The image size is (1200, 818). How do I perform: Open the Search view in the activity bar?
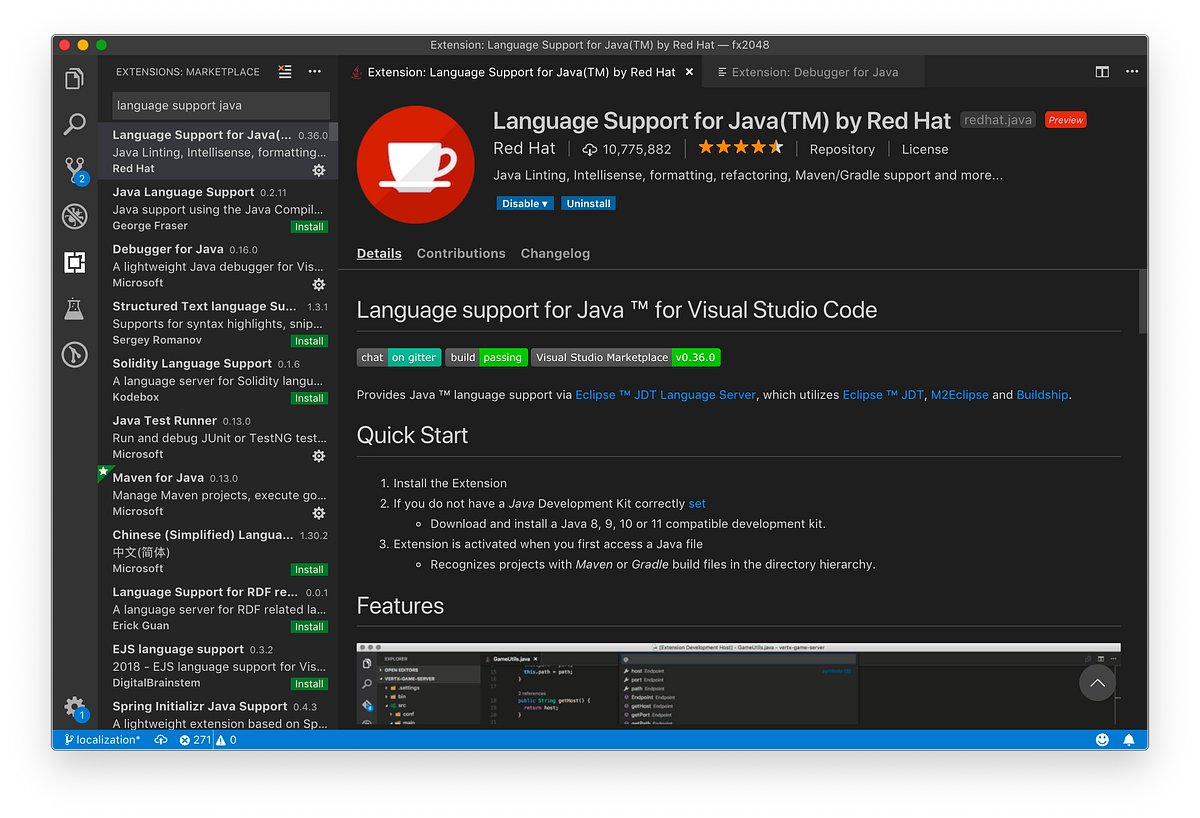coord(75,124)
